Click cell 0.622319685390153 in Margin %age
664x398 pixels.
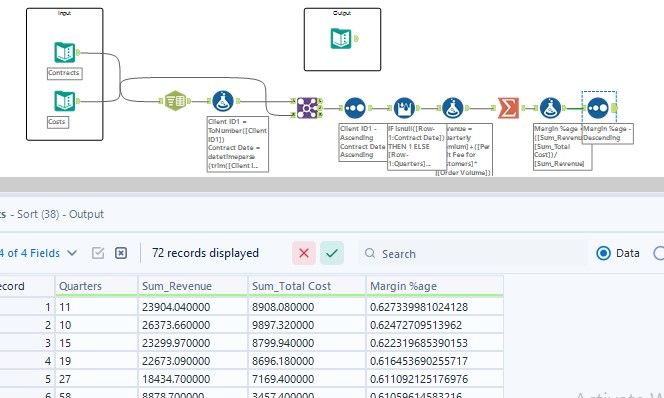coord(435,343)
